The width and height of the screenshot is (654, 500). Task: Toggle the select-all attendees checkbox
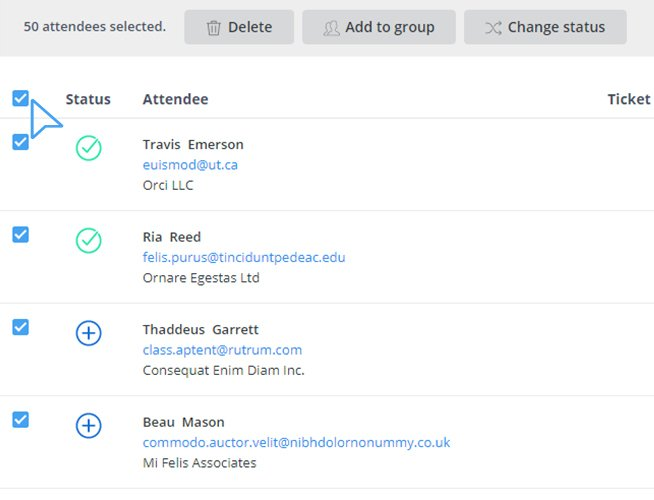pos(20,98)
